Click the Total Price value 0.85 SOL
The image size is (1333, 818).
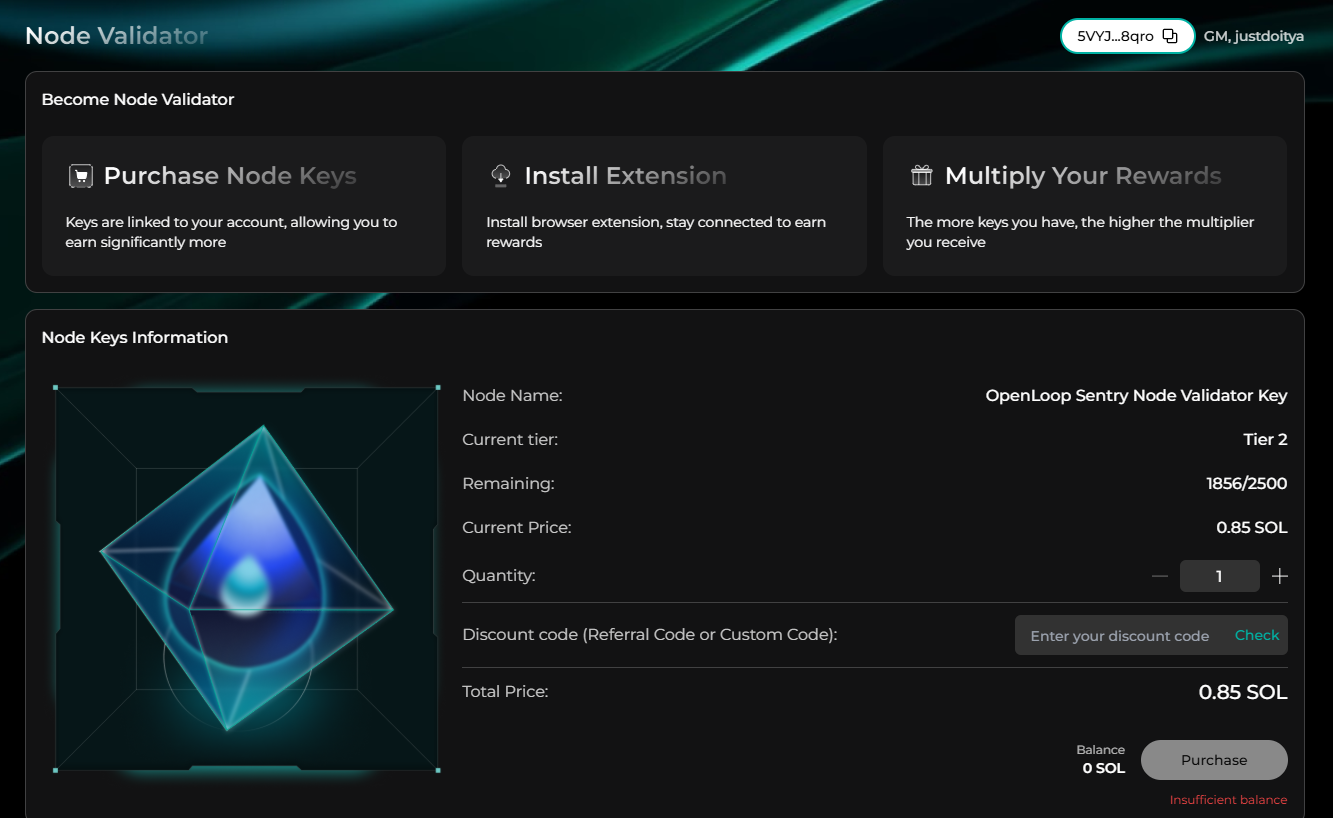[1243, 692]
